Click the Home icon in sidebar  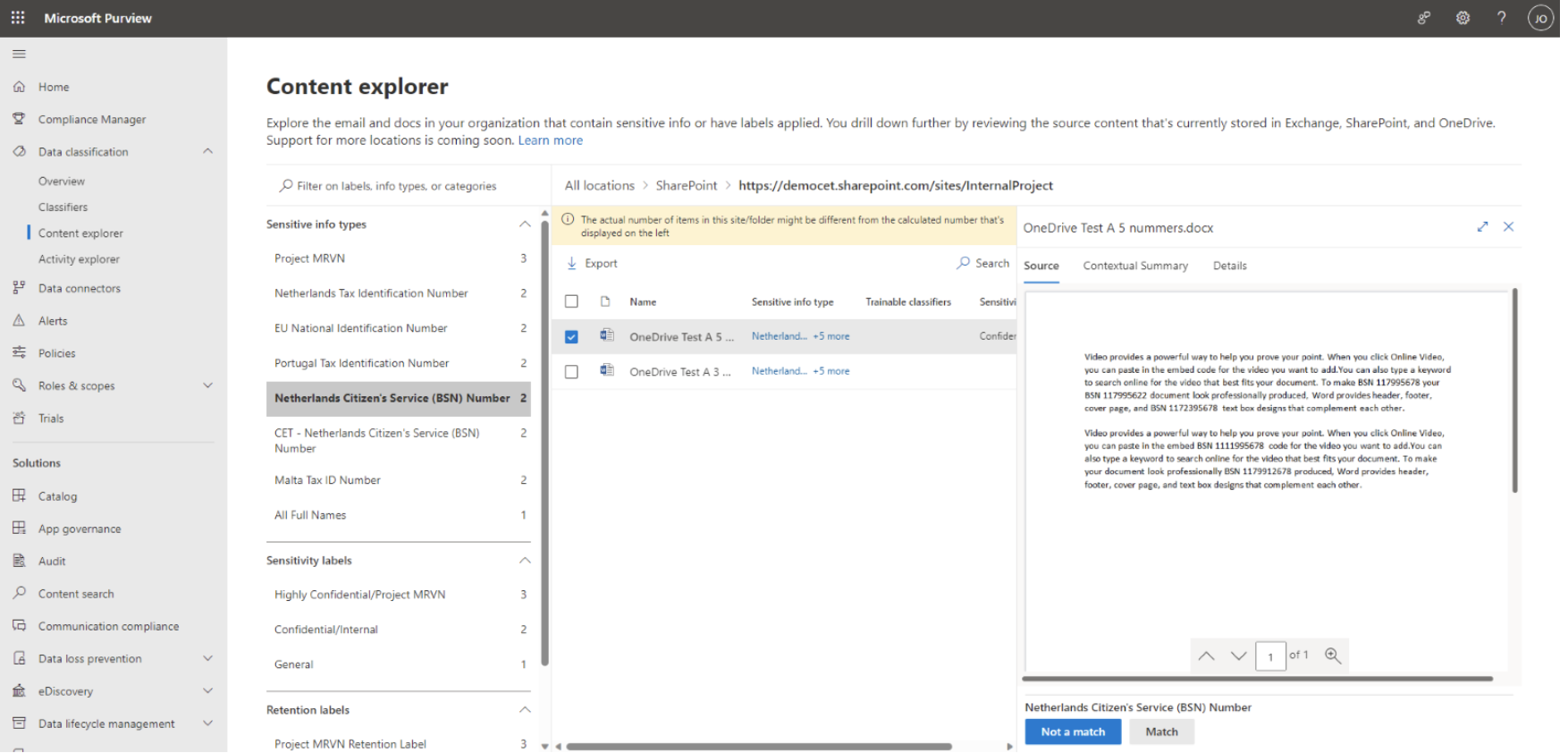pos(19,87)
